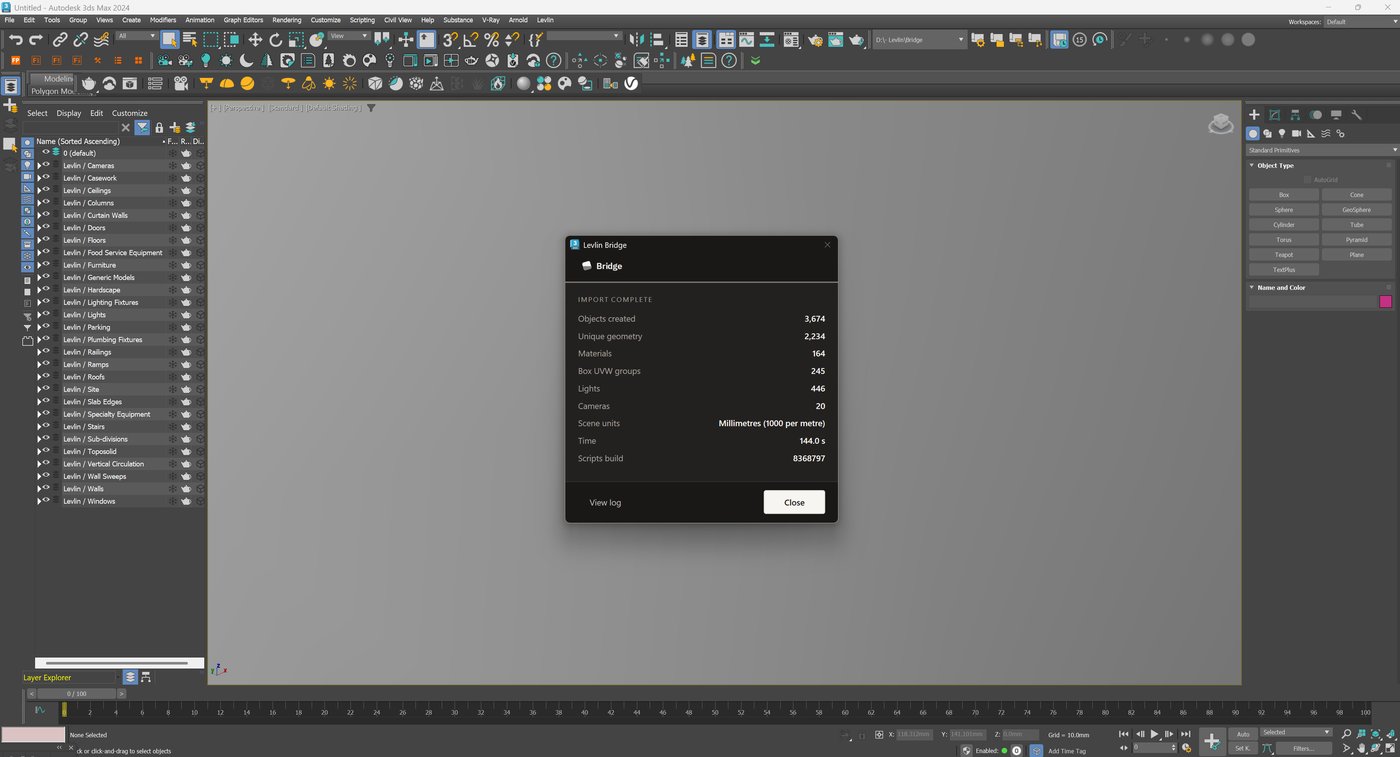Clear the Layer Explorer search filter
1400x757 pixels.
pyautogui.click(x=125, y=128)
